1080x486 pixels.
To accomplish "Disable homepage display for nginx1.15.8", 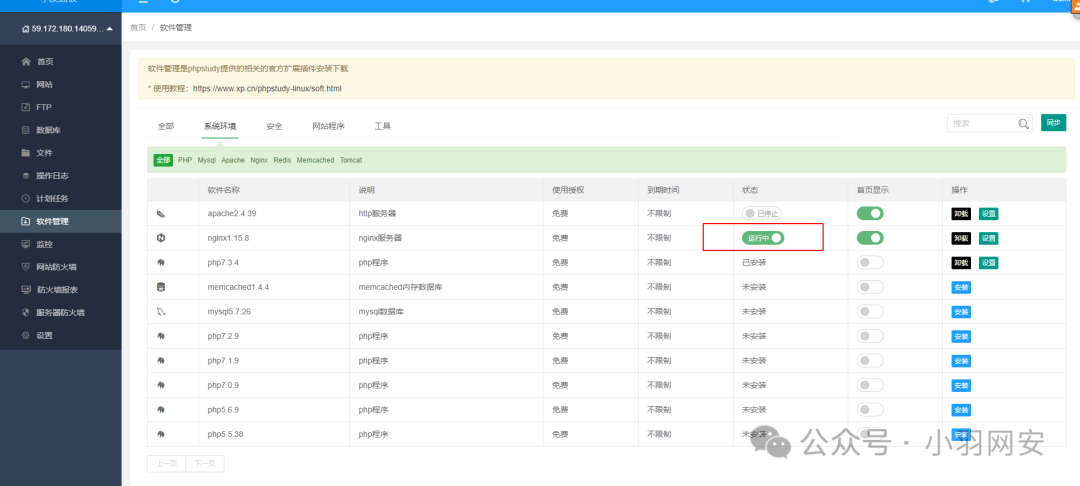I will point(870,237).
